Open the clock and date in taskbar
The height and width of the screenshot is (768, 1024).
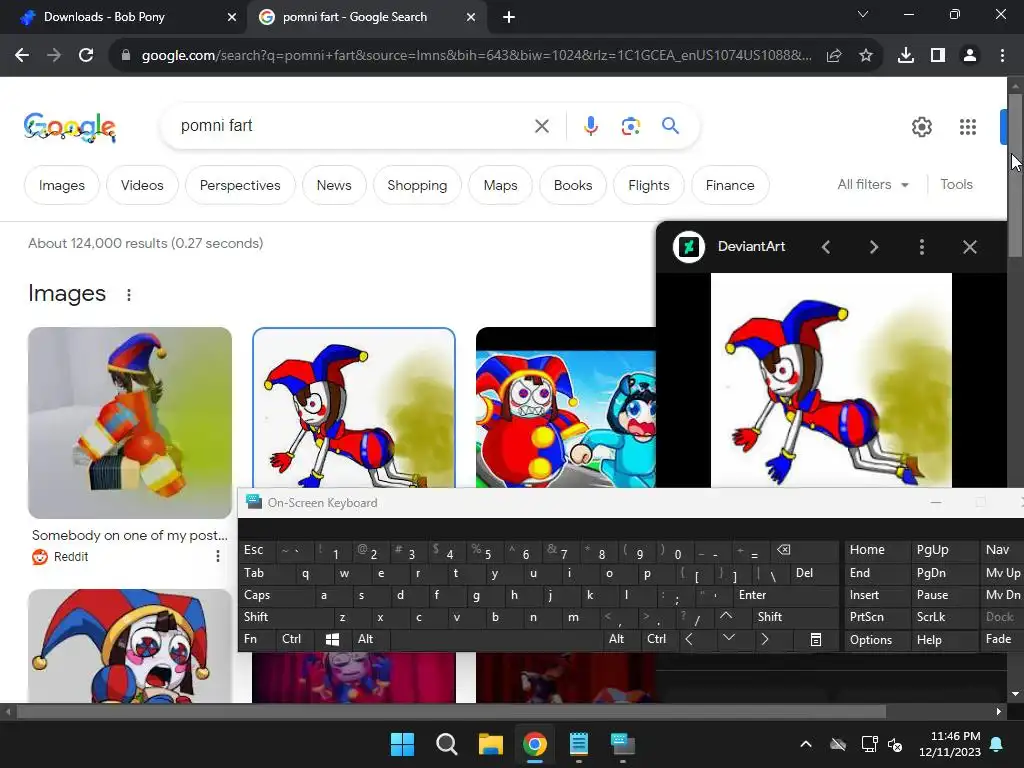(949, 744)
